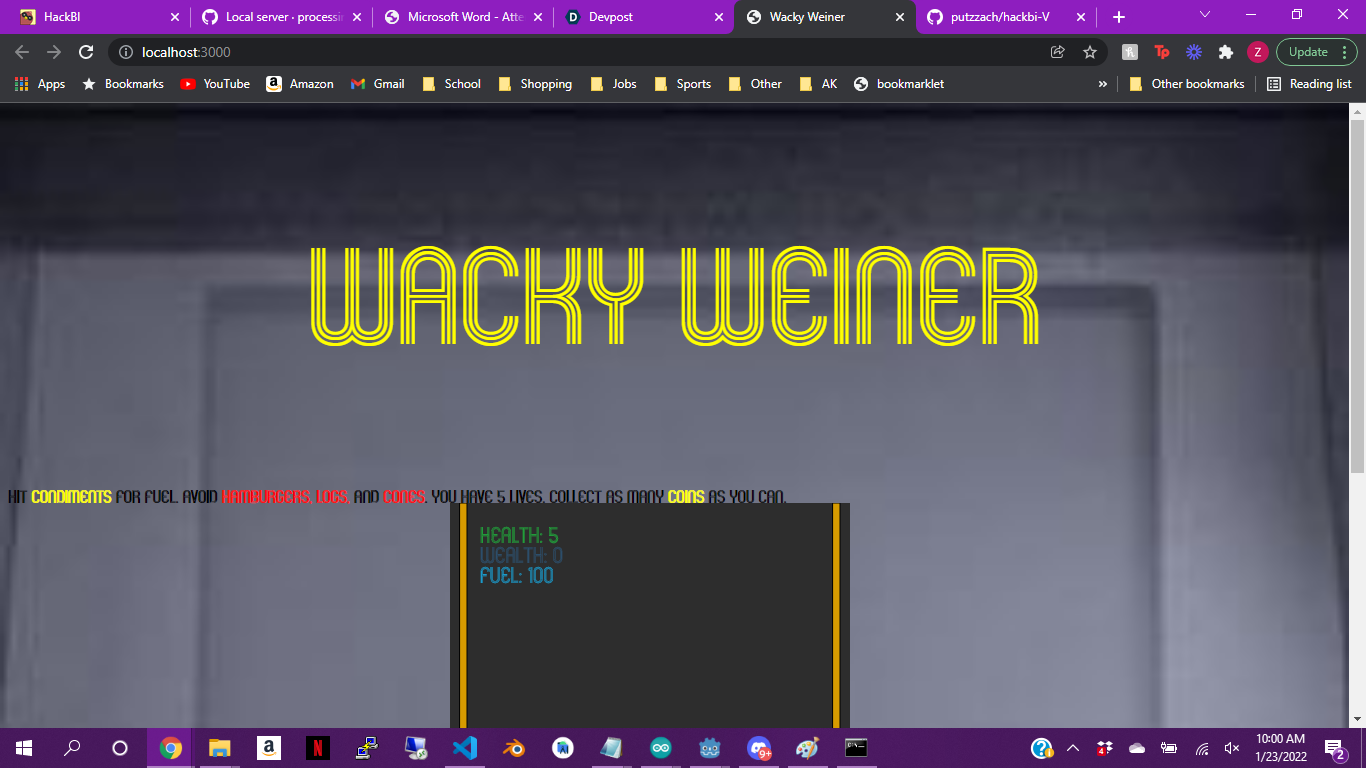1366x768 pixels.
Task: Switch to the Microsoft Word tab
Action: [462, 17]
